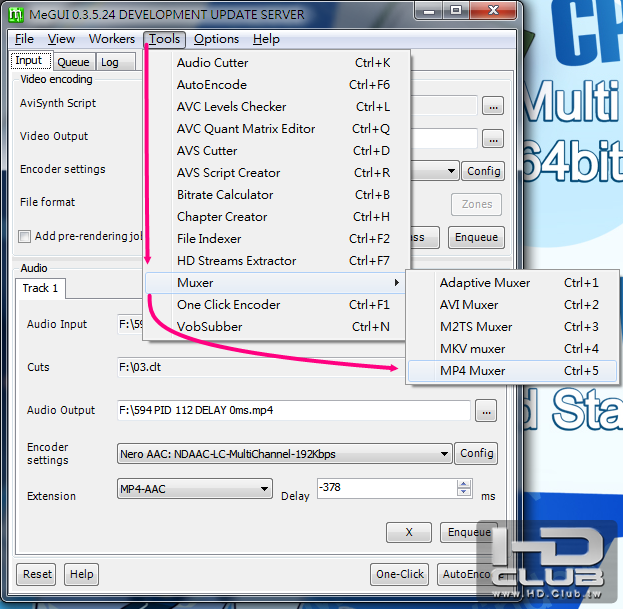This screenshot has width=623, height=609.
Task: Open Chapter Creator
Action: click(277, 217)
